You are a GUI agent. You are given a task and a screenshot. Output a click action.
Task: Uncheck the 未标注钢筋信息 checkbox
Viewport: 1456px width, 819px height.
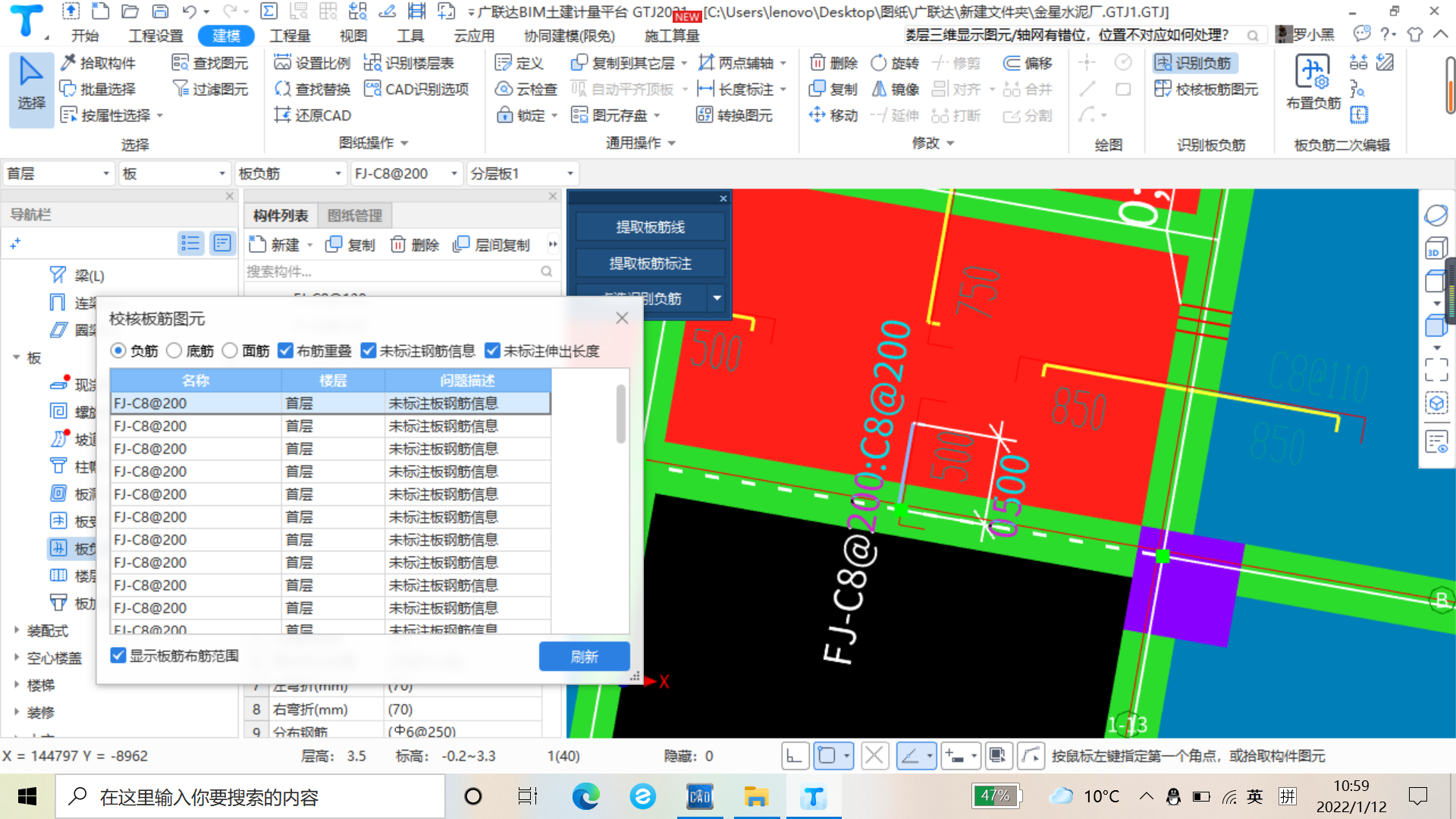369,350
